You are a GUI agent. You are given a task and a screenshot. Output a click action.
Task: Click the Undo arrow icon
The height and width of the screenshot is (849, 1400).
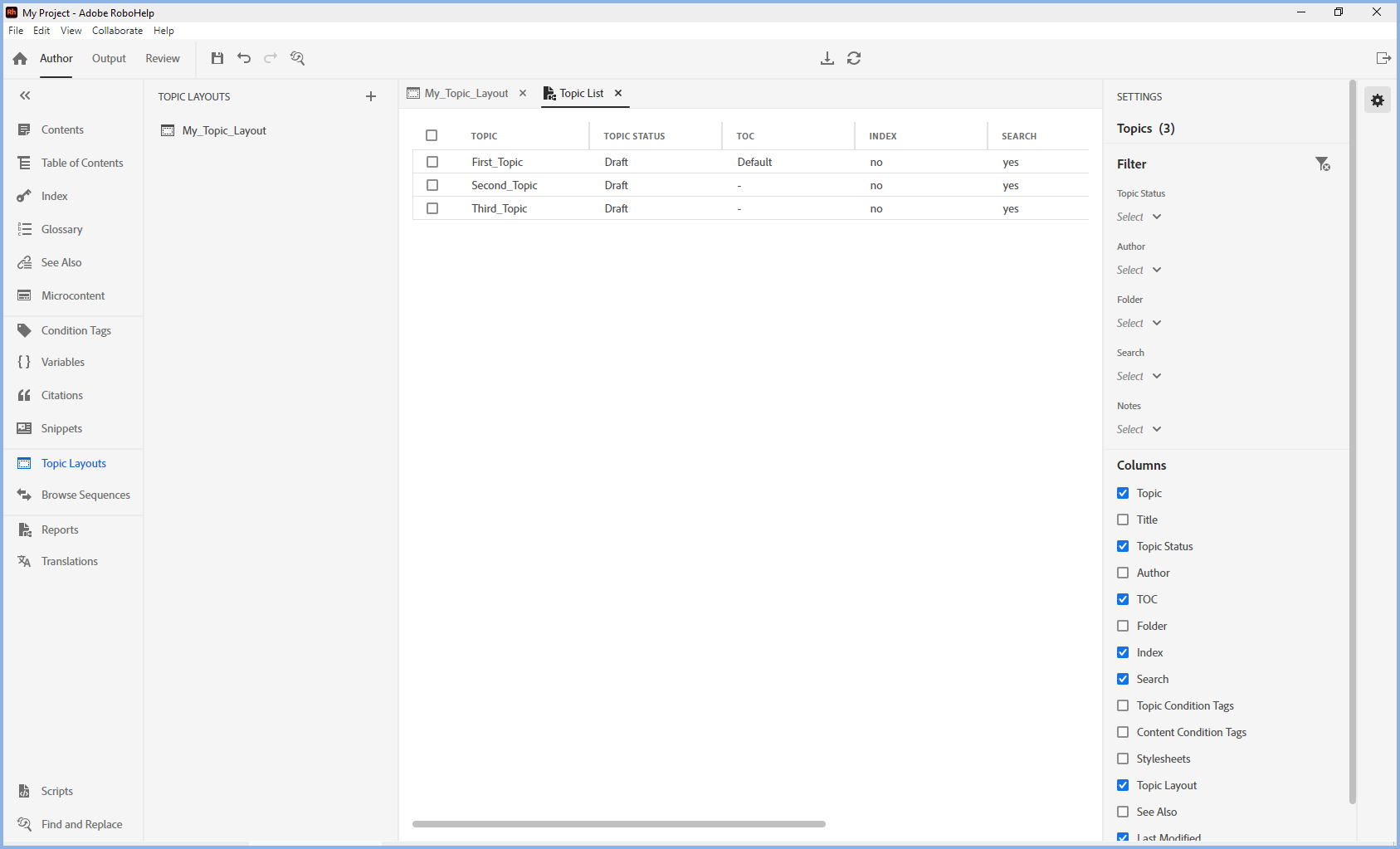244,58
